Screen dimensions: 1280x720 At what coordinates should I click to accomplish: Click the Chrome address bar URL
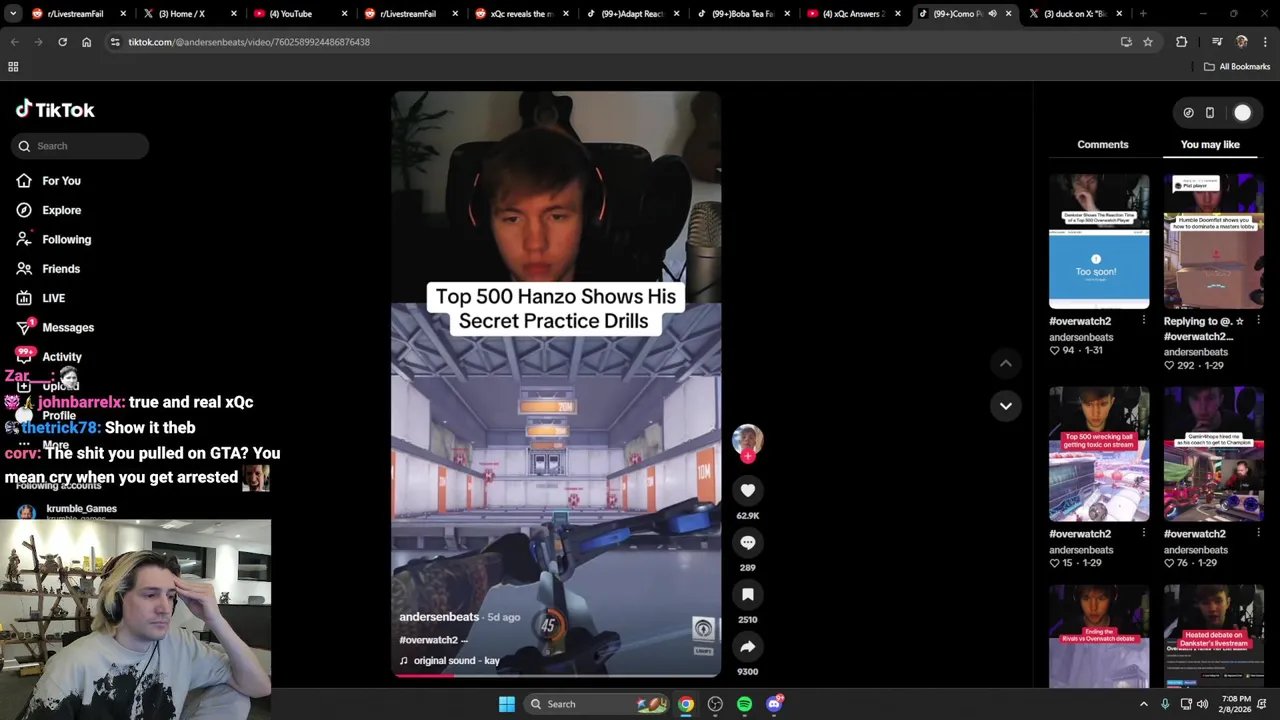[248, 42]
